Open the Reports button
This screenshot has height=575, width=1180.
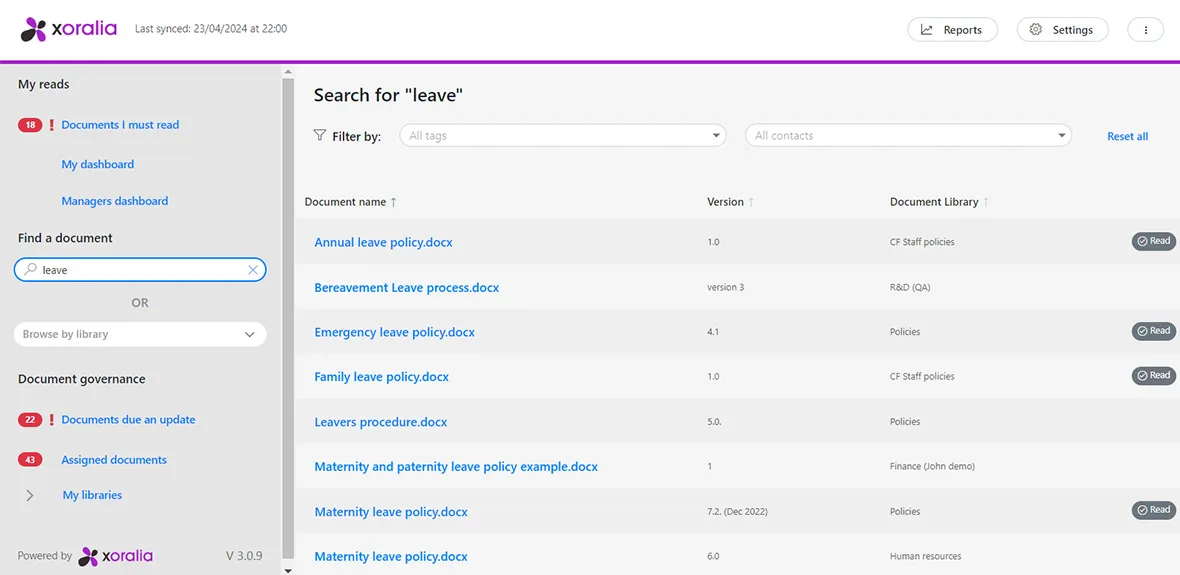click(x=952, y=30)
